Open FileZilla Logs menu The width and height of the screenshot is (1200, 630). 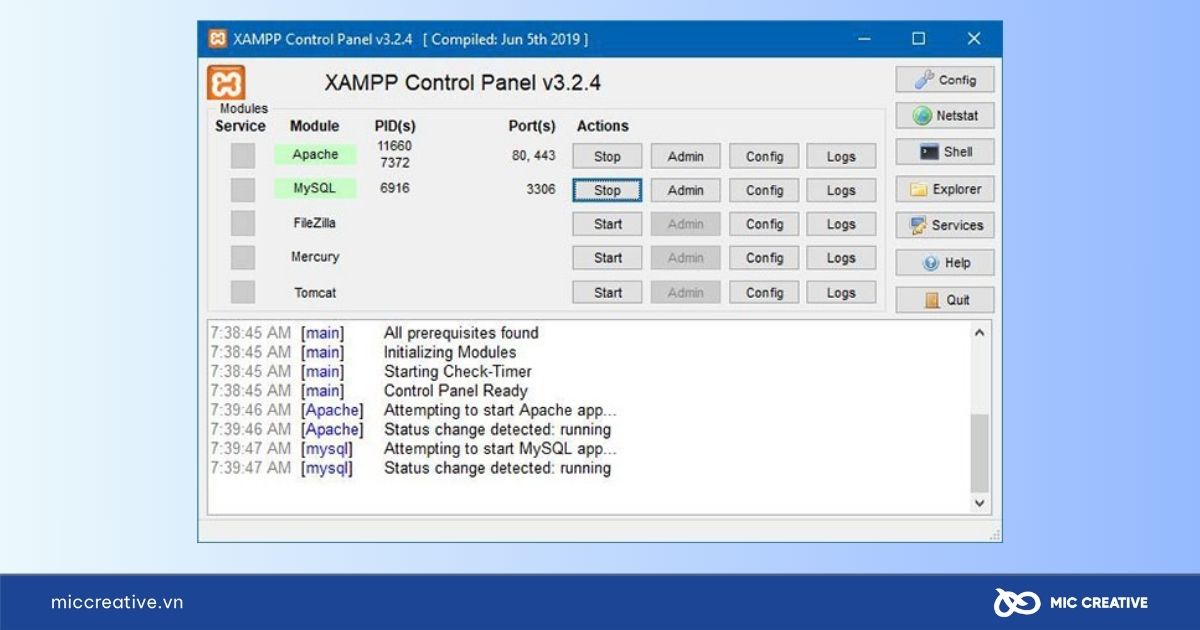[841, 224]
